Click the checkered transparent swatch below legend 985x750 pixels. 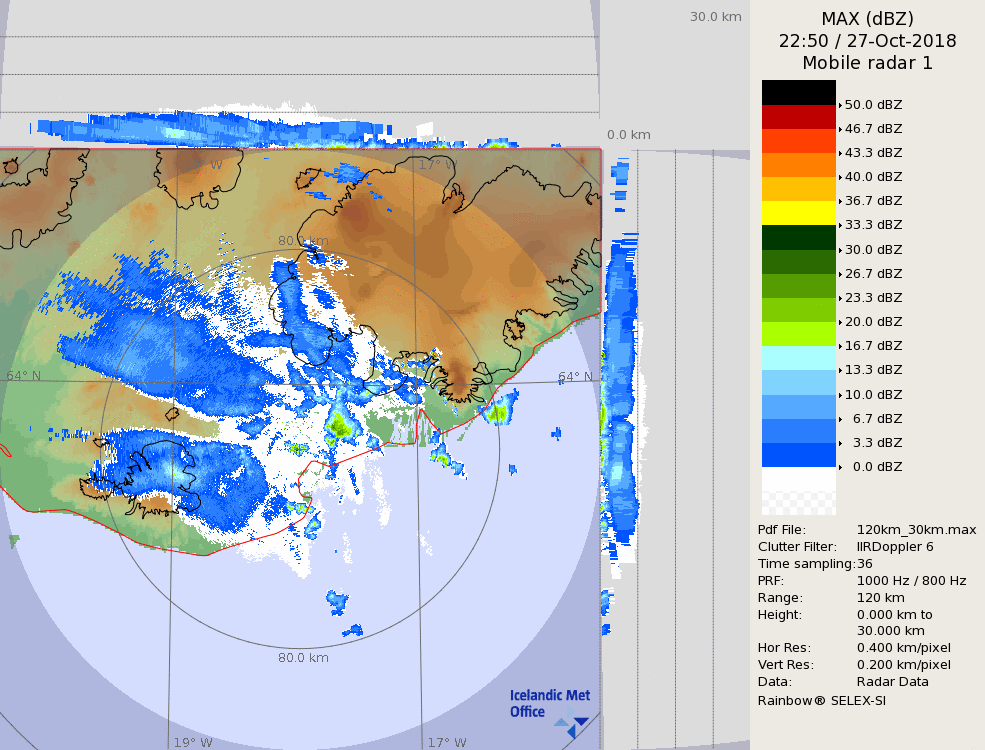(798, 491)
